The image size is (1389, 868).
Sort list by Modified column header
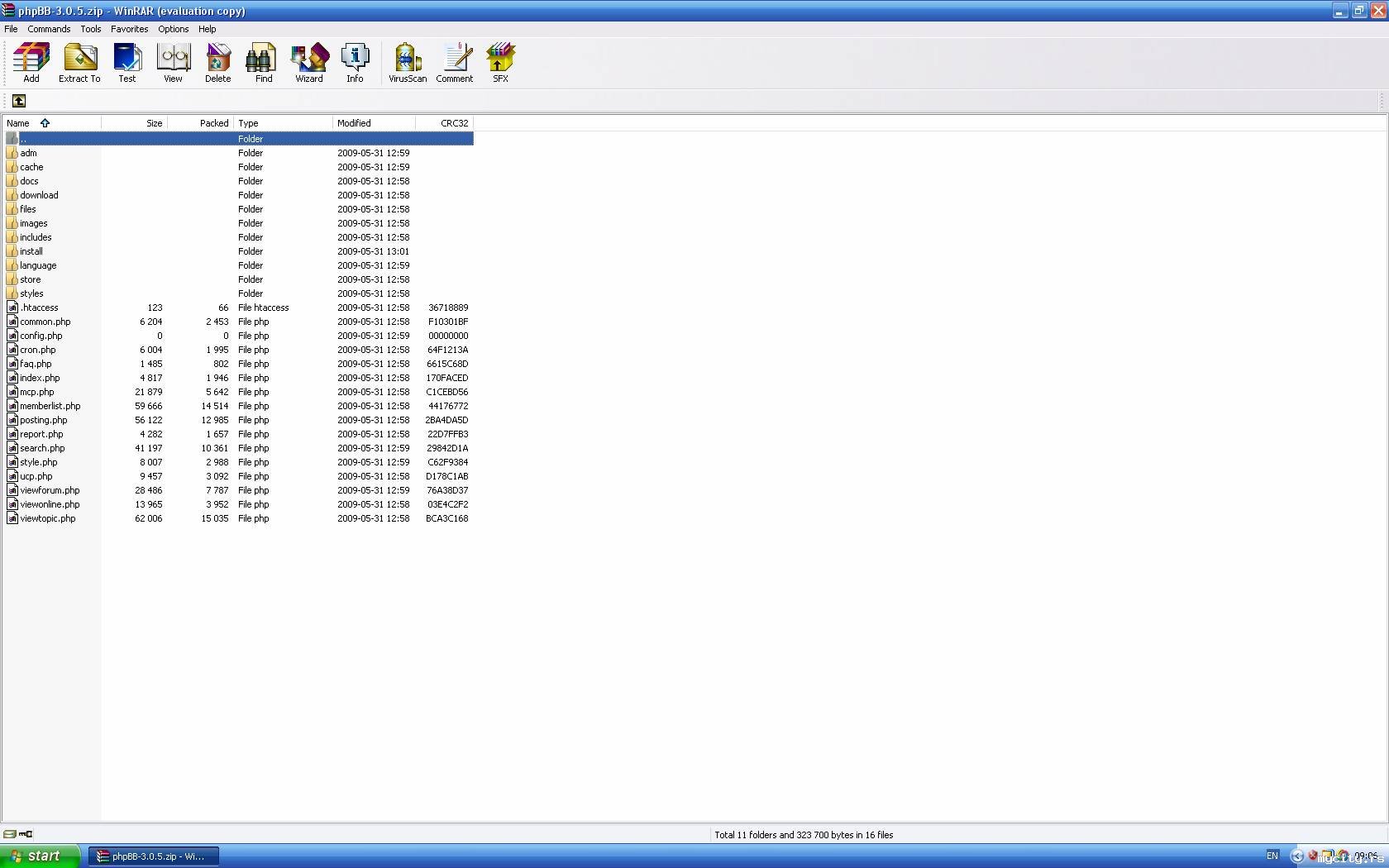[375, 123]
